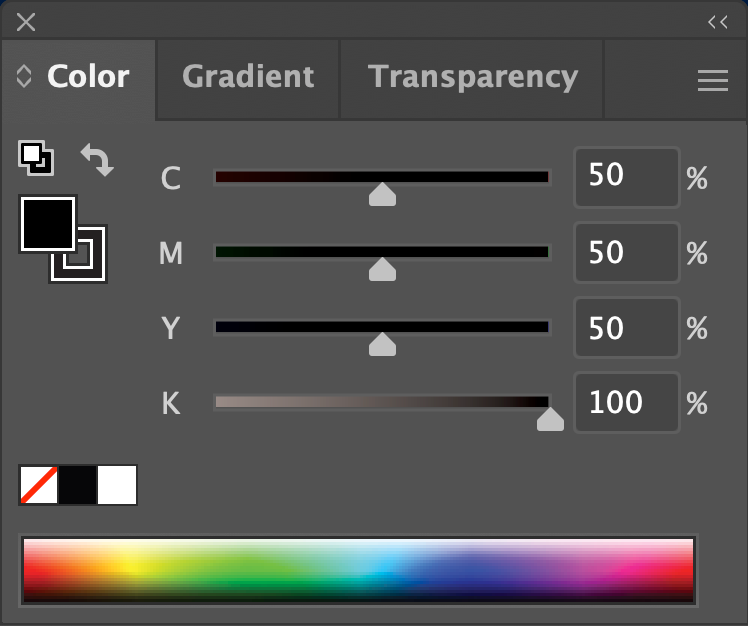Swap fill and stroke colors arrow
The height and width of the screenshot is (626, 748).
(x=97, y=160)
